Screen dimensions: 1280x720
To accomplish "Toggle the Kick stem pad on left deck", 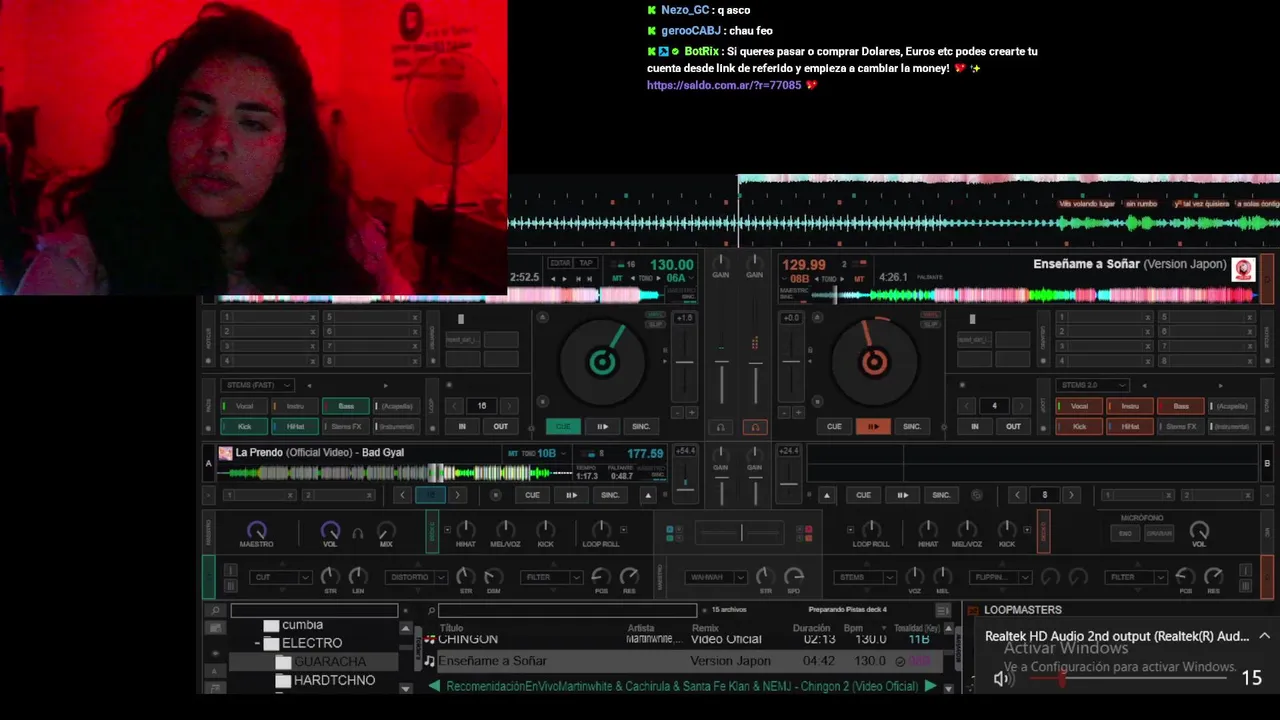I will point(243,426).
